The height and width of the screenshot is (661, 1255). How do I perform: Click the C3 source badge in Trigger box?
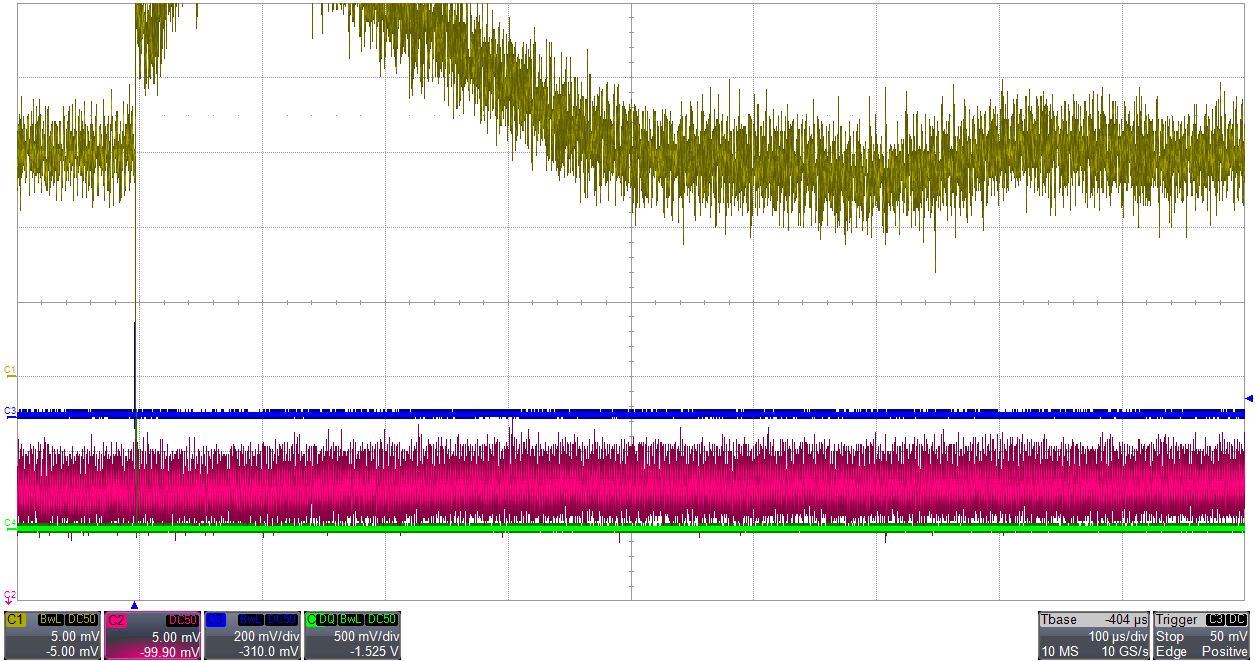point(1215,620)
